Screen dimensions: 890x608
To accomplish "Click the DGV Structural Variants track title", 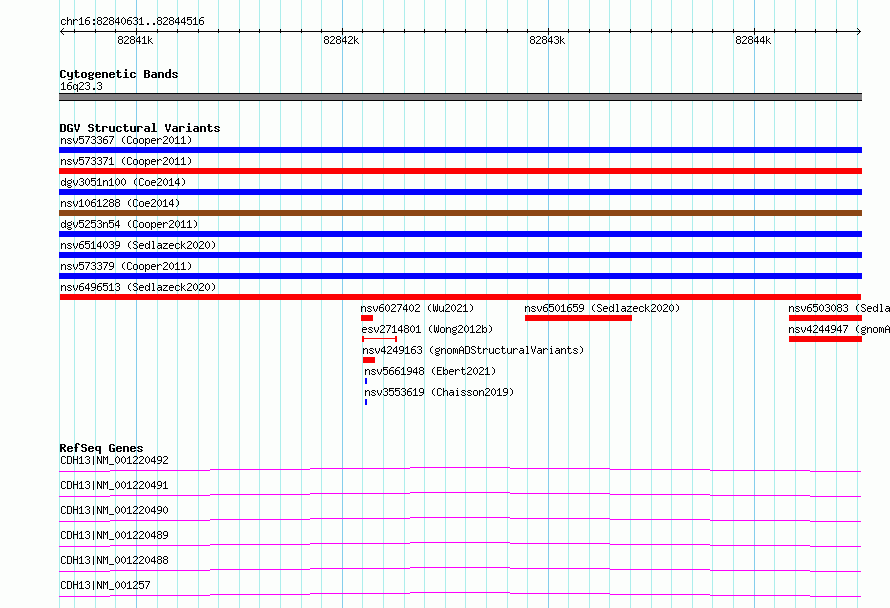I will tap(140, 128).
